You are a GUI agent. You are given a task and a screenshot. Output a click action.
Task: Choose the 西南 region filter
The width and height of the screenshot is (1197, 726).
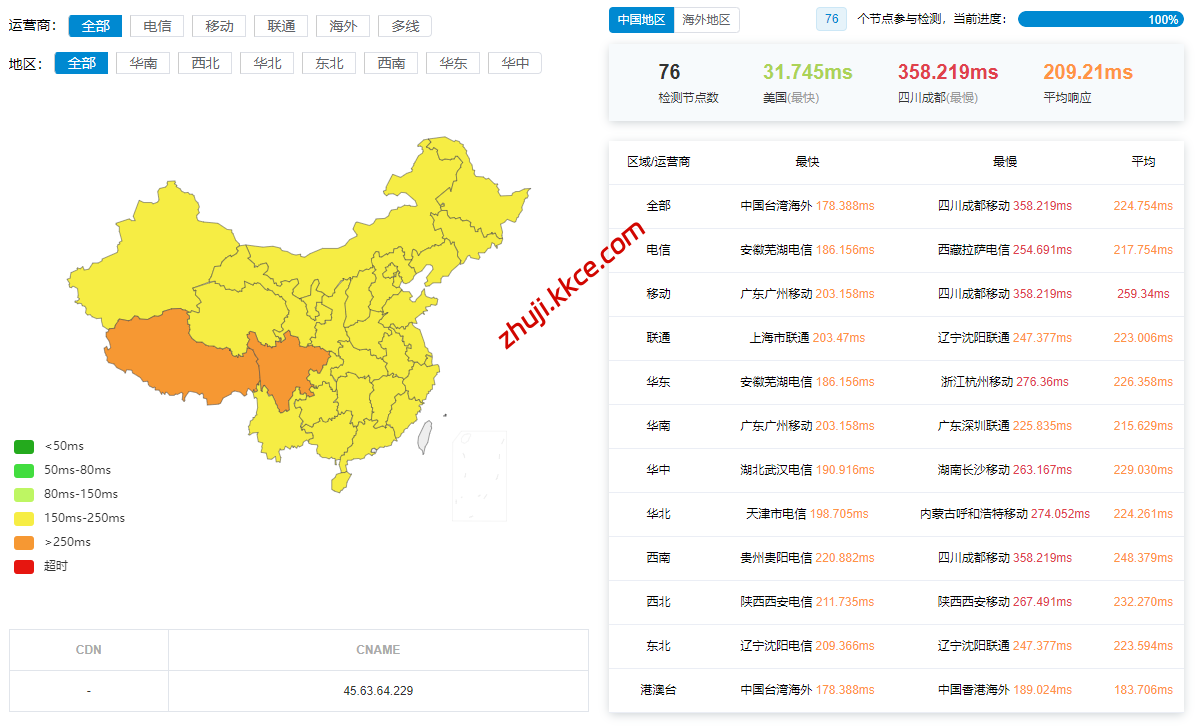[391, 63]
